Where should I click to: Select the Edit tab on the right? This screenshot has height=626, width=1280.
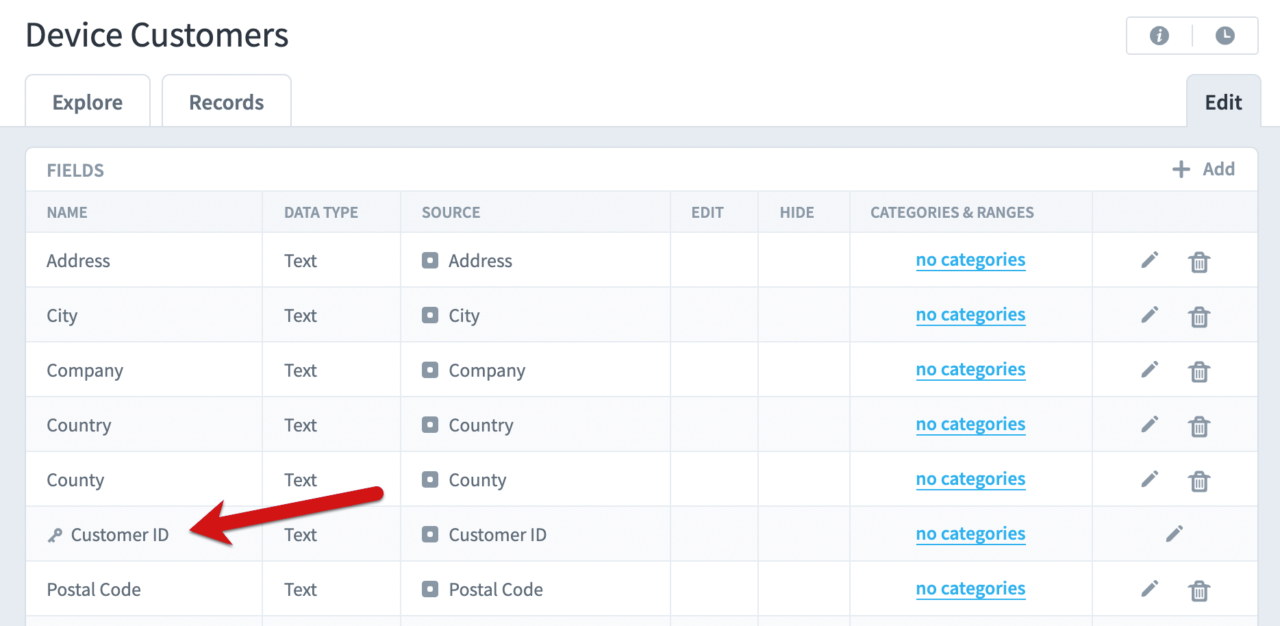1223,101
